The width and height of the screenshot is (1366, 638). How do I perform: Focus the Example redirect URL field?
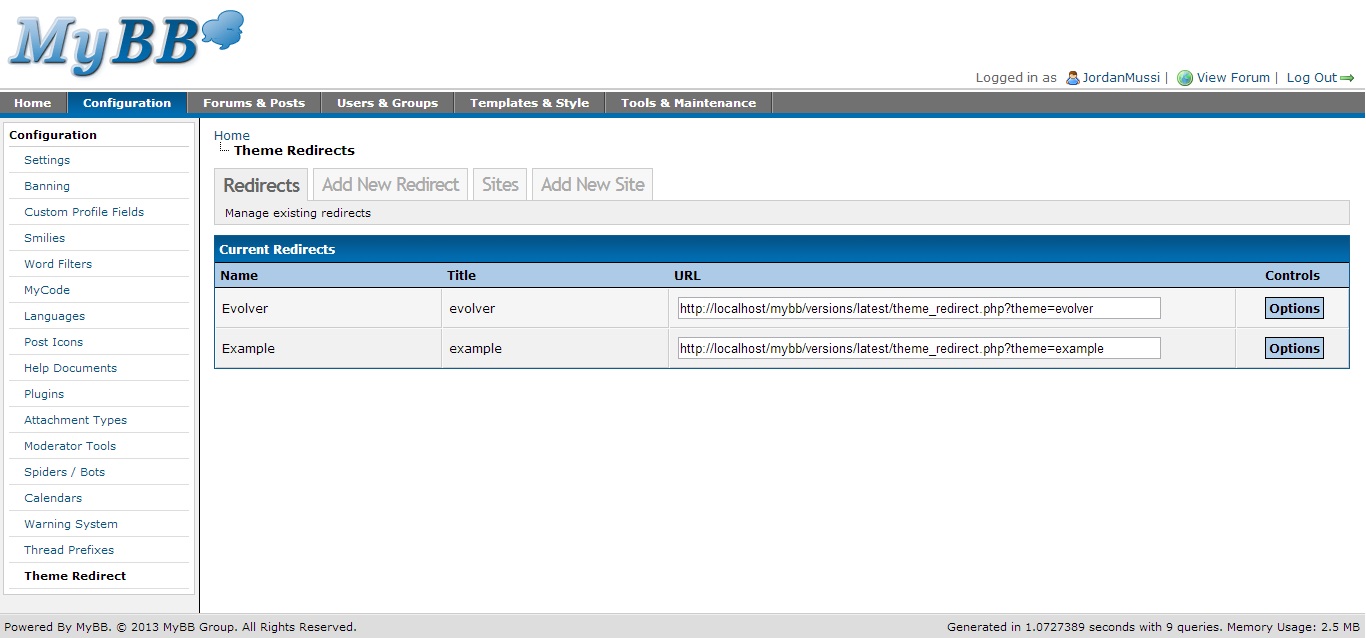tap(918, 348)
